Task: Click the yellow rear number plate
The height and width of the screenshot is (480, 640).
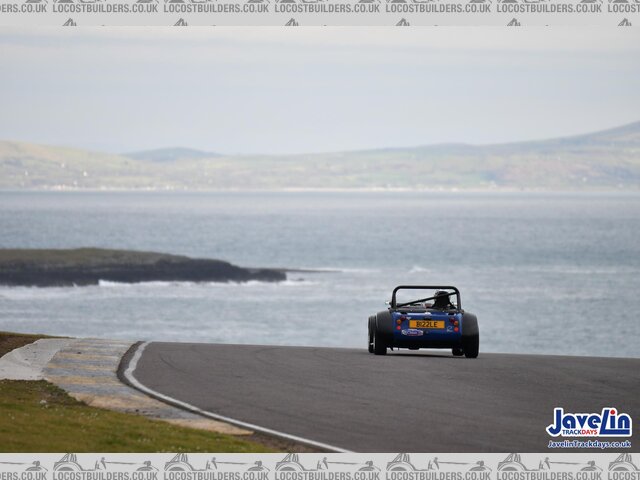Action: tap(426, 324)
